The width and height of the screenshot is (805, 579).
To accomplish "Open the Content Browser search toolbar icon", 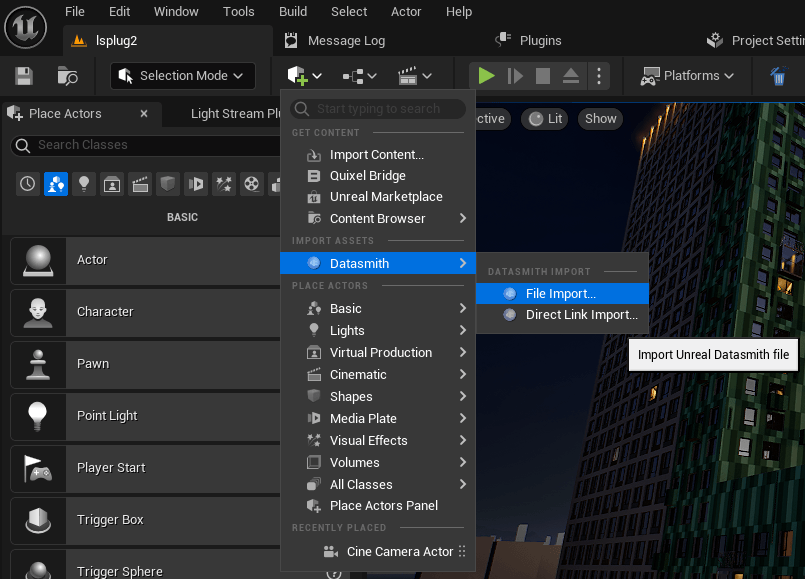I will (67, 76).
